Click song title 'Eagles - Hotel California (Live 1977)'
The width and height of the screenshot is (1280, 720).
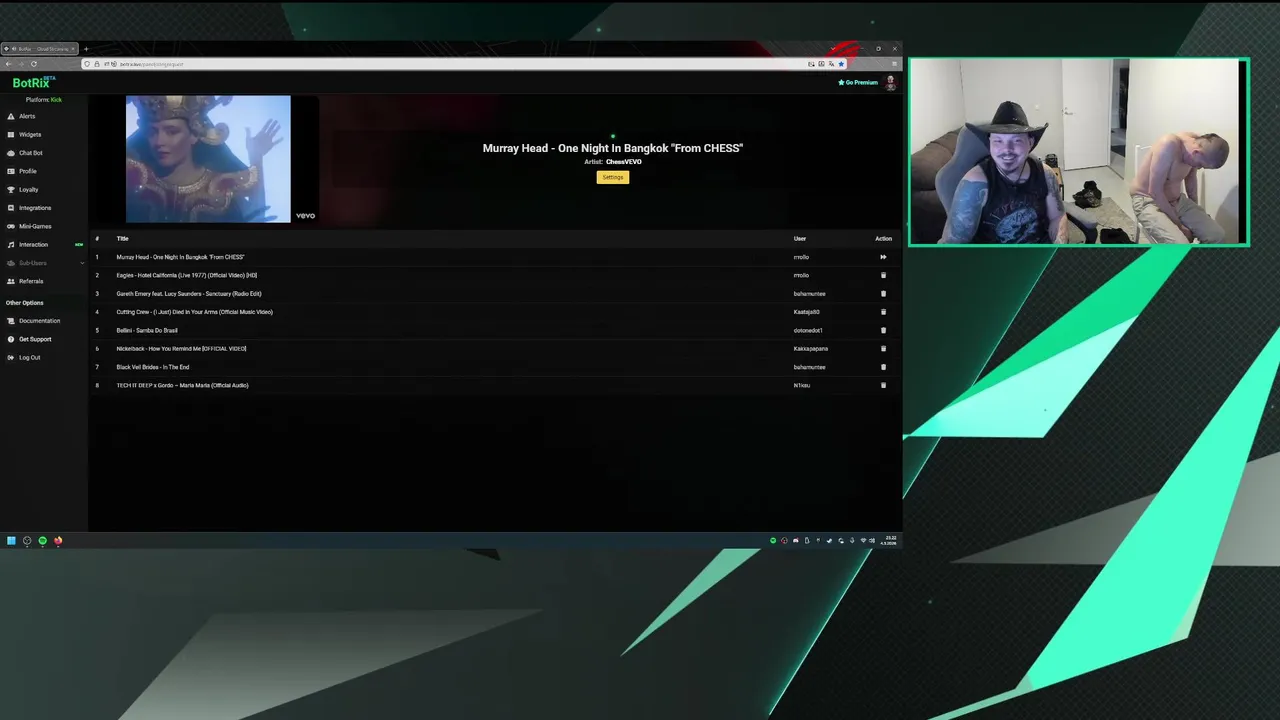(186, 275)
